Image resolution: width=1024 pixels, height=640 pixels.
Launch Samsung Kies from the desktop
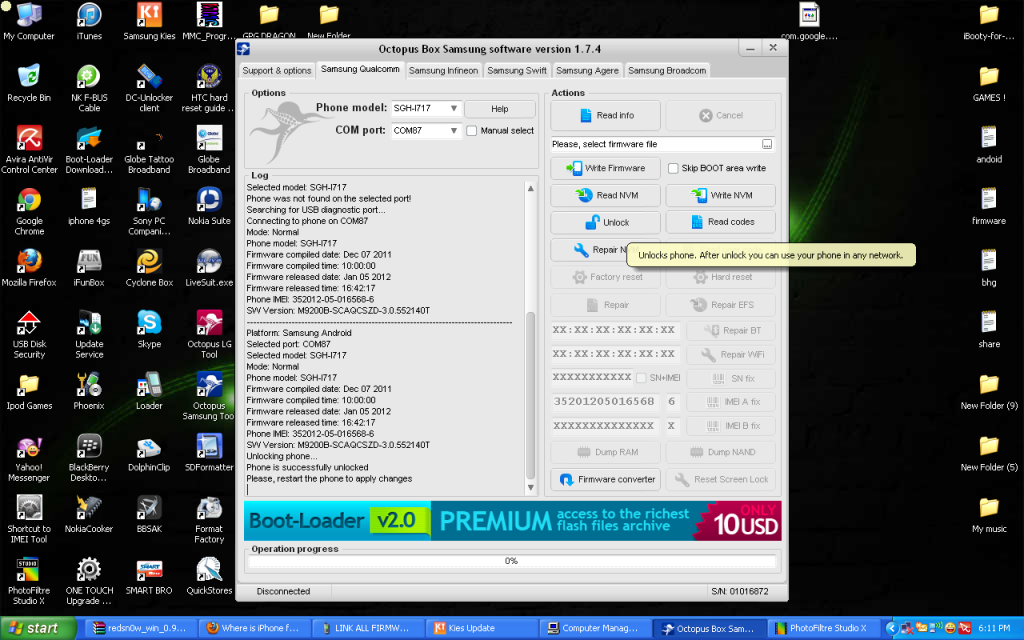point(150,21)
